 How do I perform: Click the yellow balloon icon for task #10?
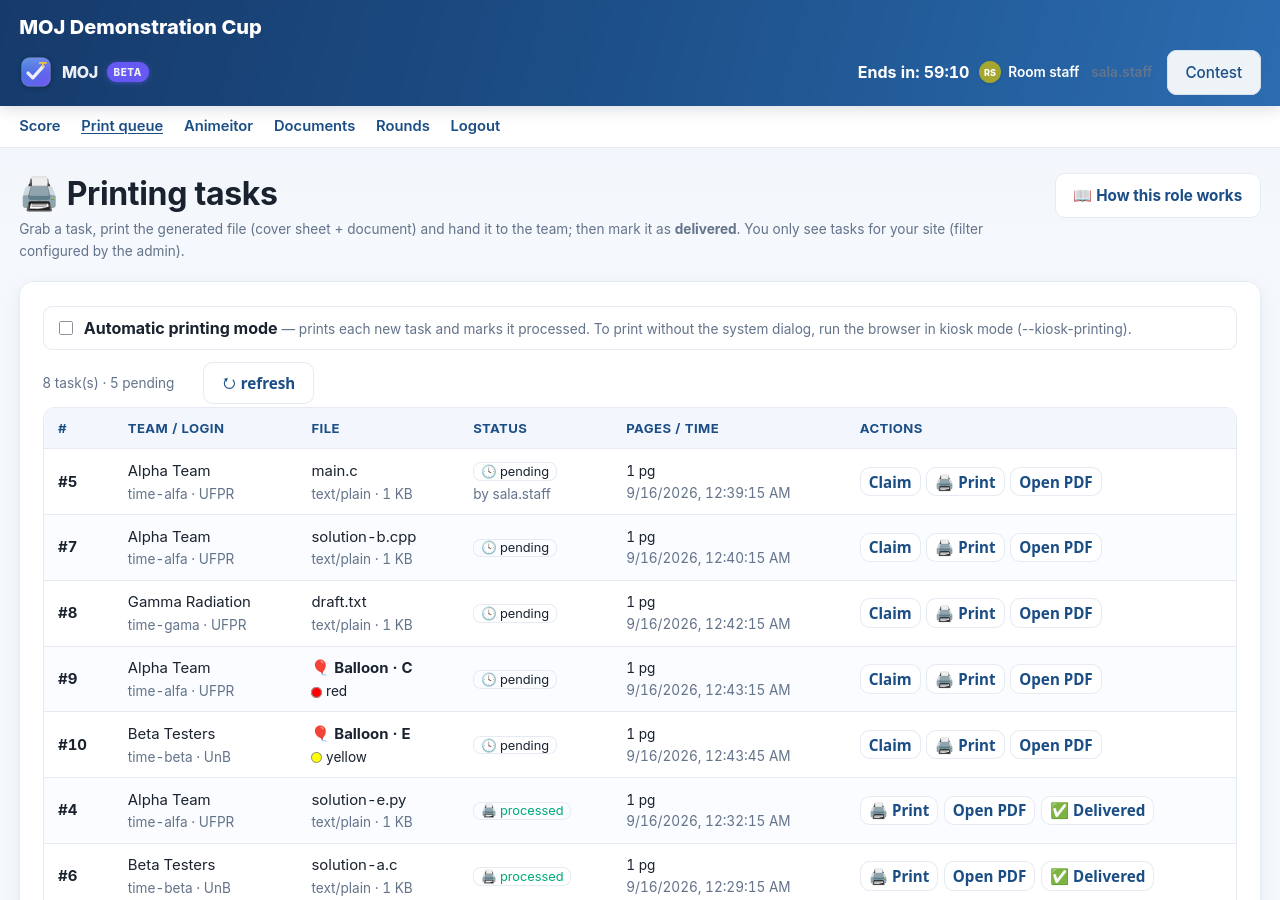pyautogui.click(x=320, y=734)
